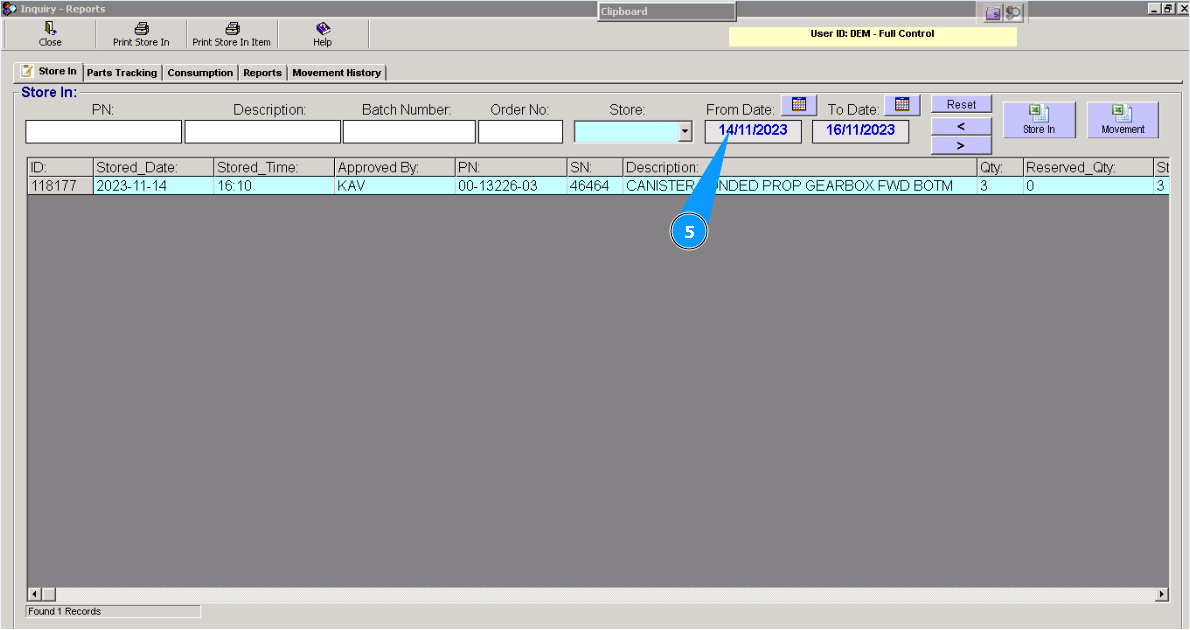Viewport: 1190px width, 630px height.
Task: Click the Clipboard box in title bar
Action: tap(666, 11)
